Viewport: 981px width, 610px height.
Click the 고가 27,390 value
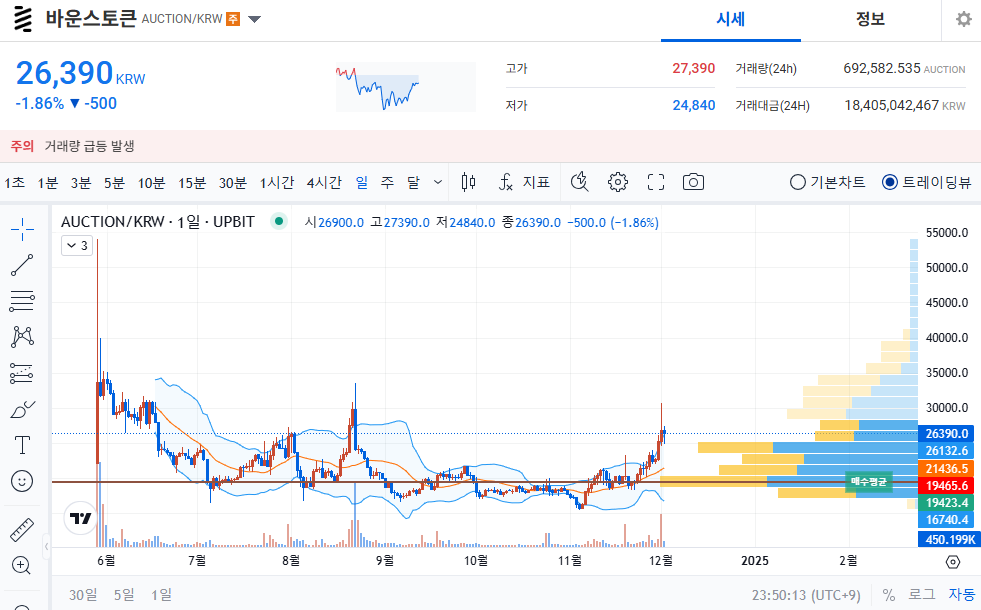tap(693, 68)
